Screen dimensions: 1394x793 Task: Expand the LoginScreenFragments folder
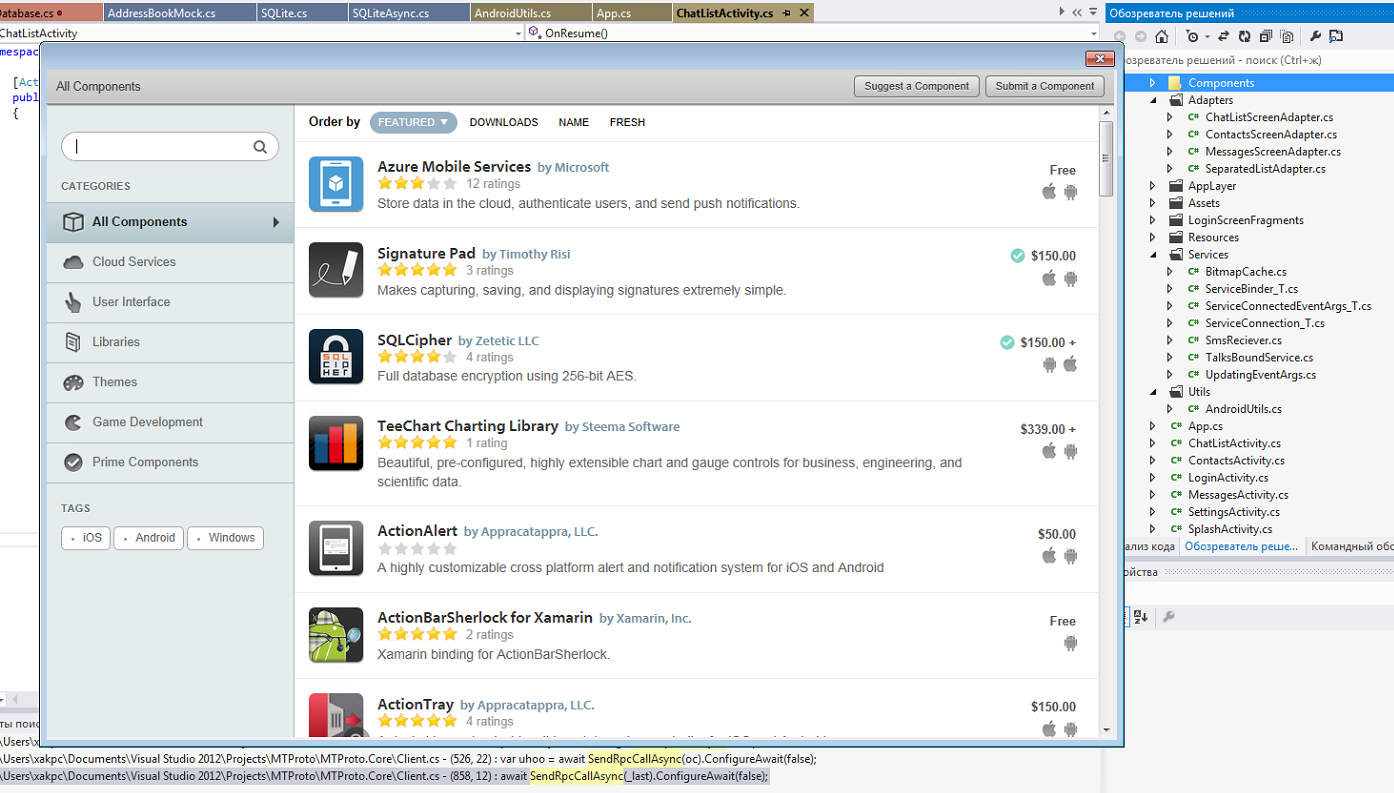(1152, 220)
